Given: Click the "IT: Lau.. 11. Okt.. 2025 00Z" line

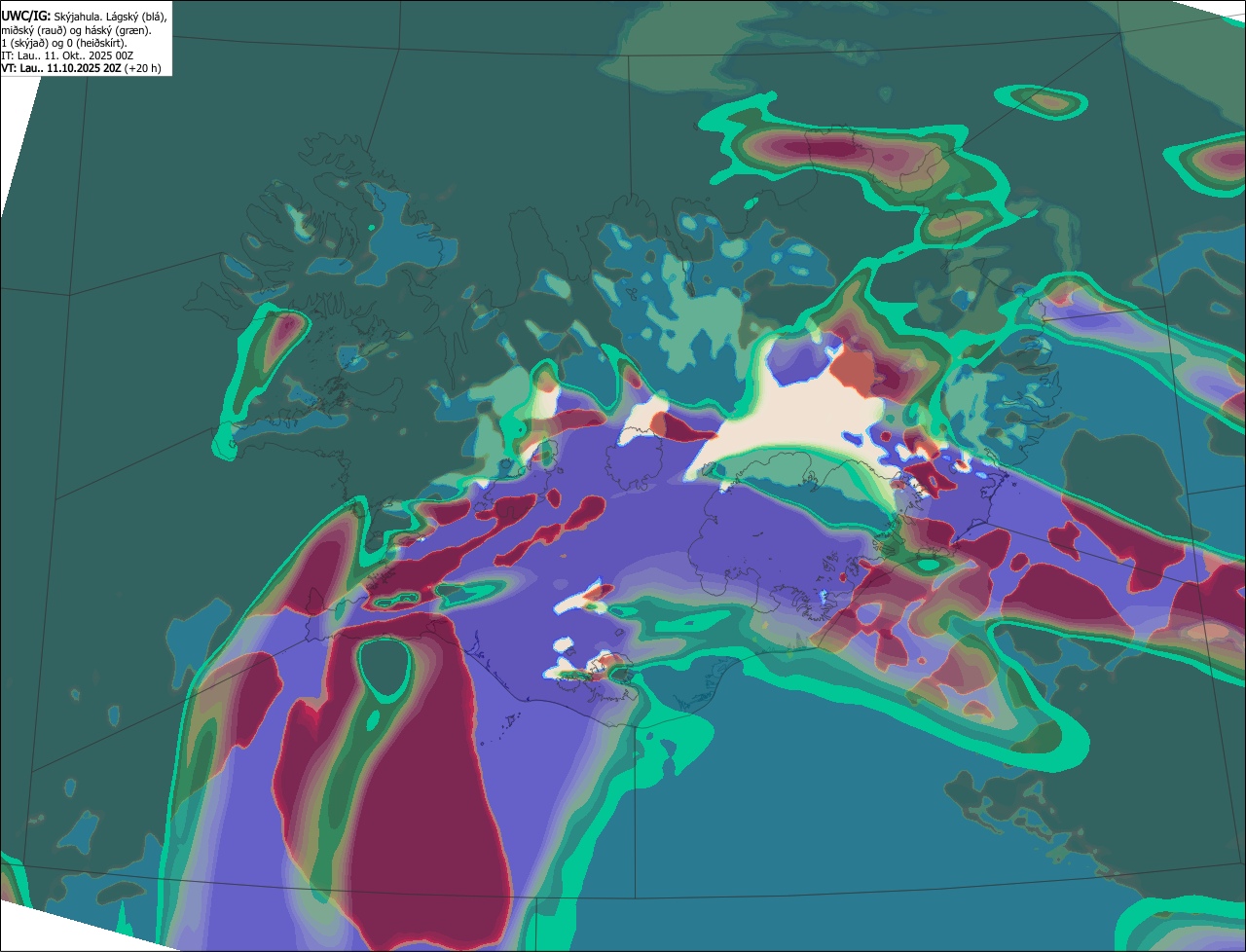Looking at the screenshot, I should click(67, 55).
